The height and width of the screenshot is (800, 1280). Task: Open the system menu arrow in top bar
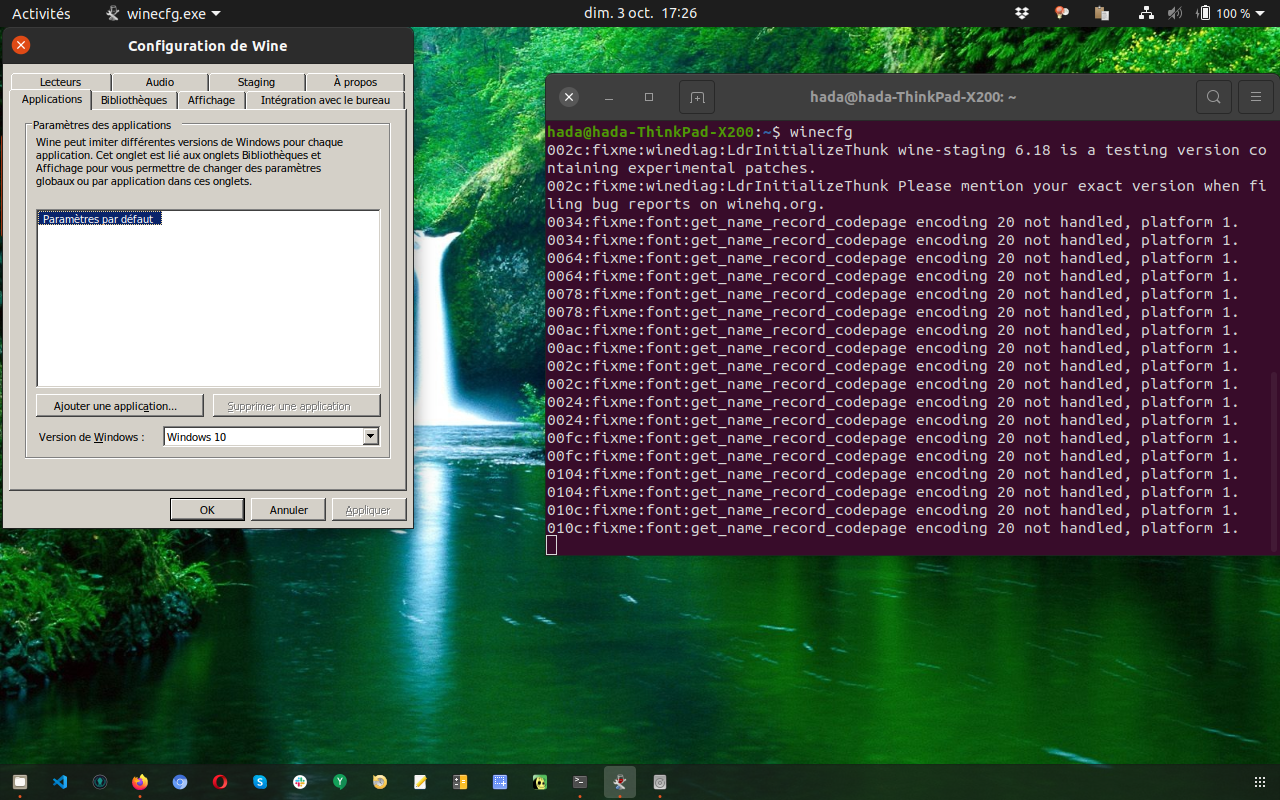tap(1262, 13)
